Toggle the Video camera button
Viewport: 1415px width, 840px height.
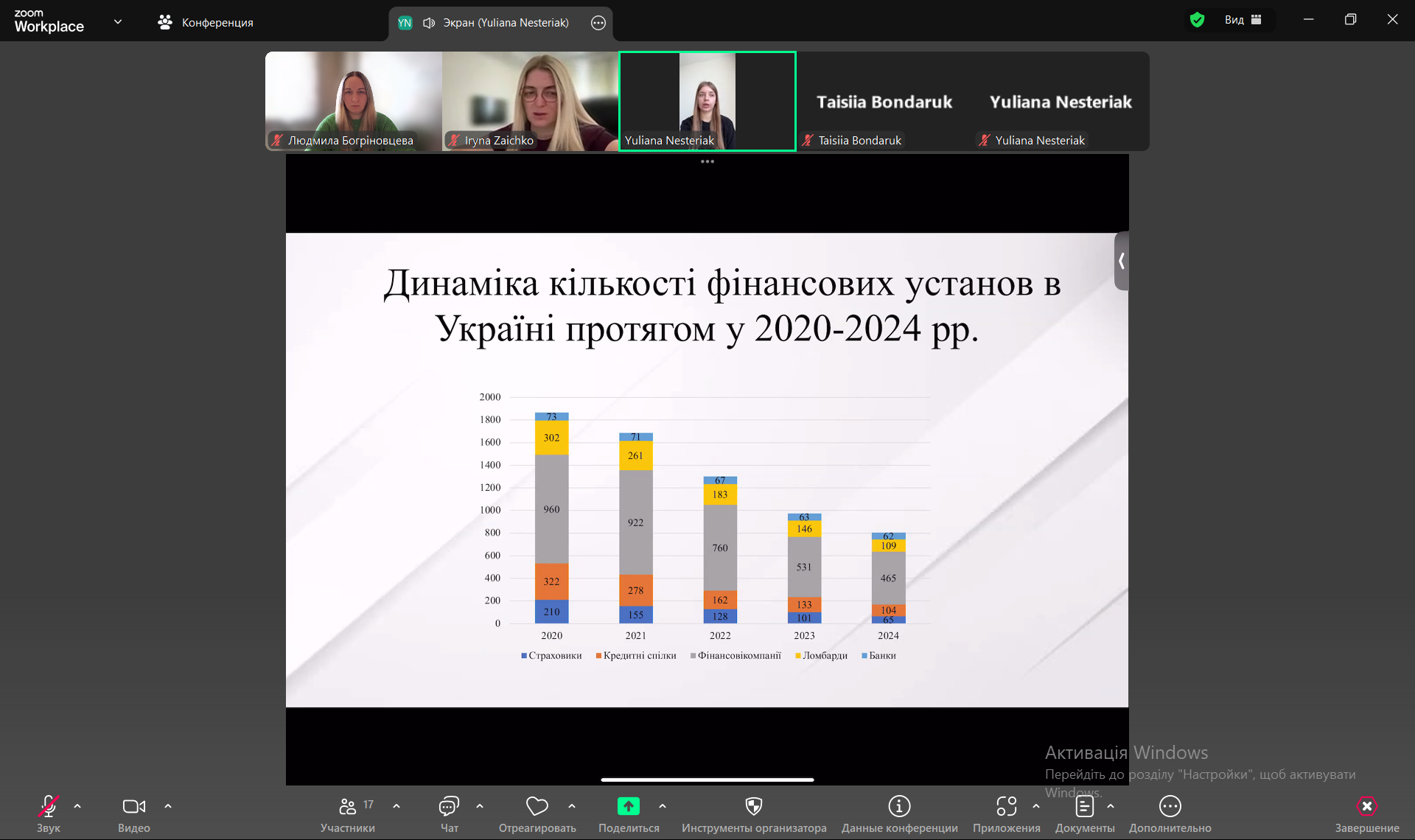click(133, 806)
